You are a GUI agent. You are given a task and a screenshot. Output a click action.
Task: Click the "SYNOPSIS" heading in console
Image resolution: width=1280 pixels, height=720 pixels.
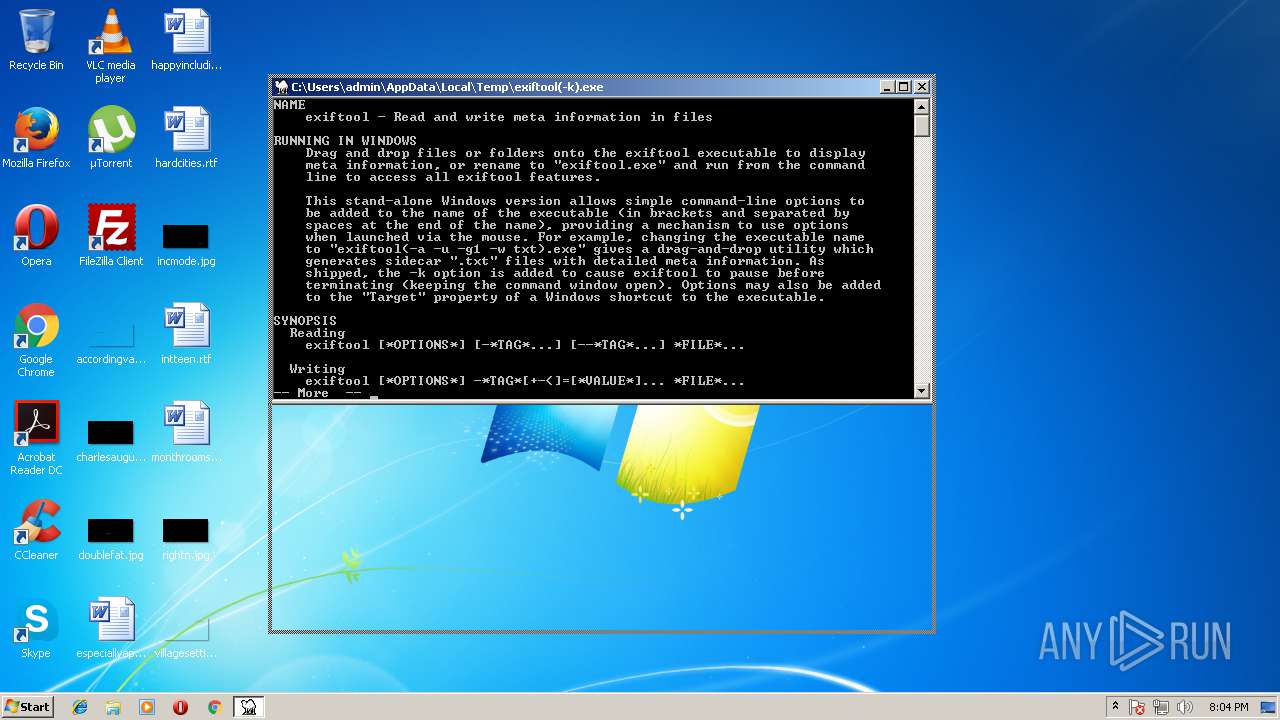(x=305, y=321)
